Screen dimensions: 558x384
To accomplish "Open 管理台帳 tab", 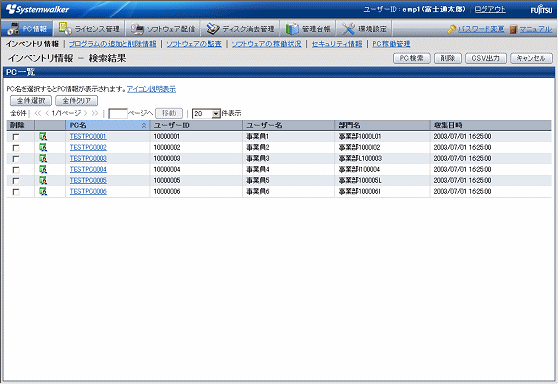I will [307, 28].
